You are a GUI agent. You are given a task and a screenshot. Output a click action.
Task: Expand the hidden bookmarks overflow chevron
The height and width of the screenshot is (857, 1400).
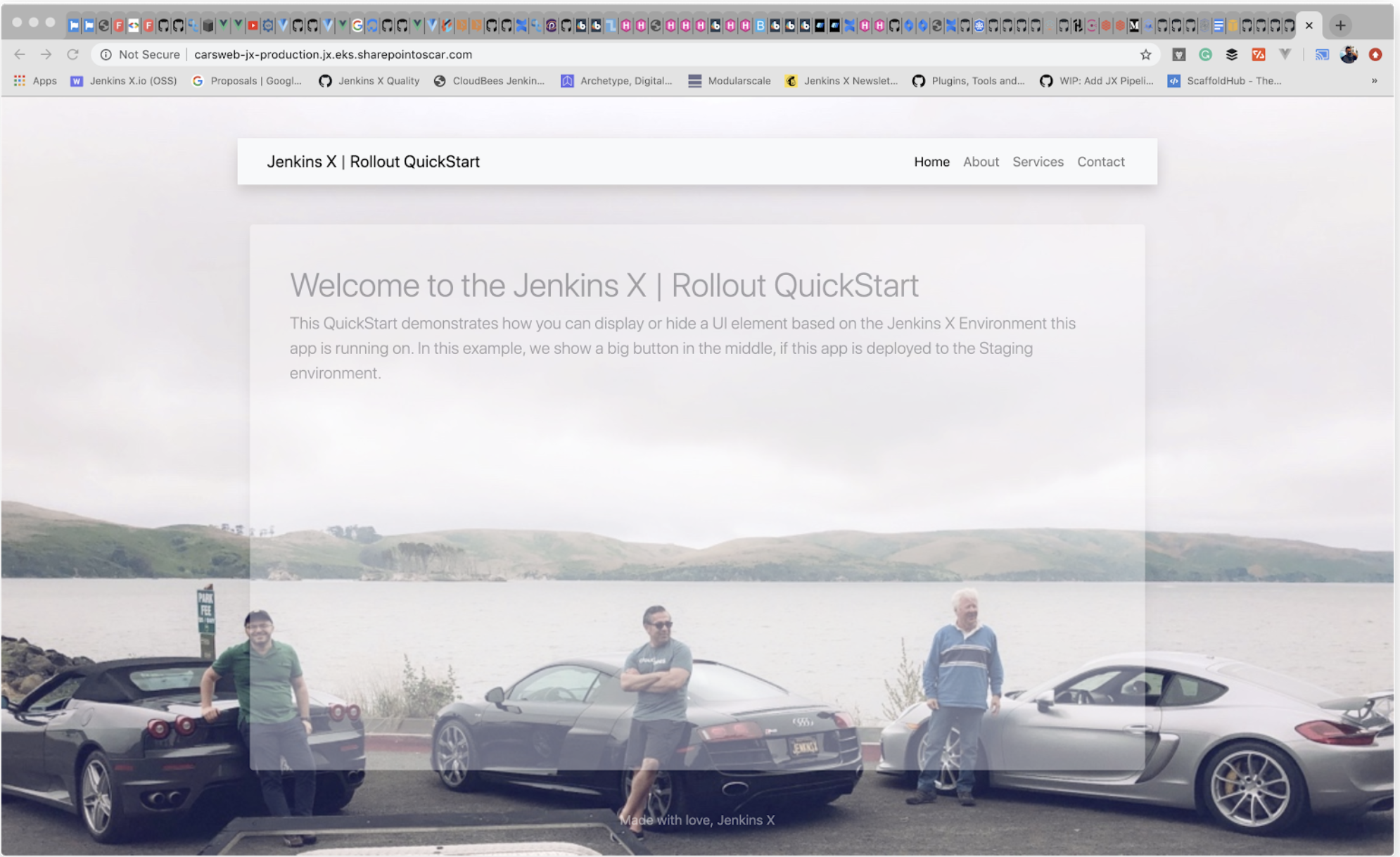point(1374,81)
